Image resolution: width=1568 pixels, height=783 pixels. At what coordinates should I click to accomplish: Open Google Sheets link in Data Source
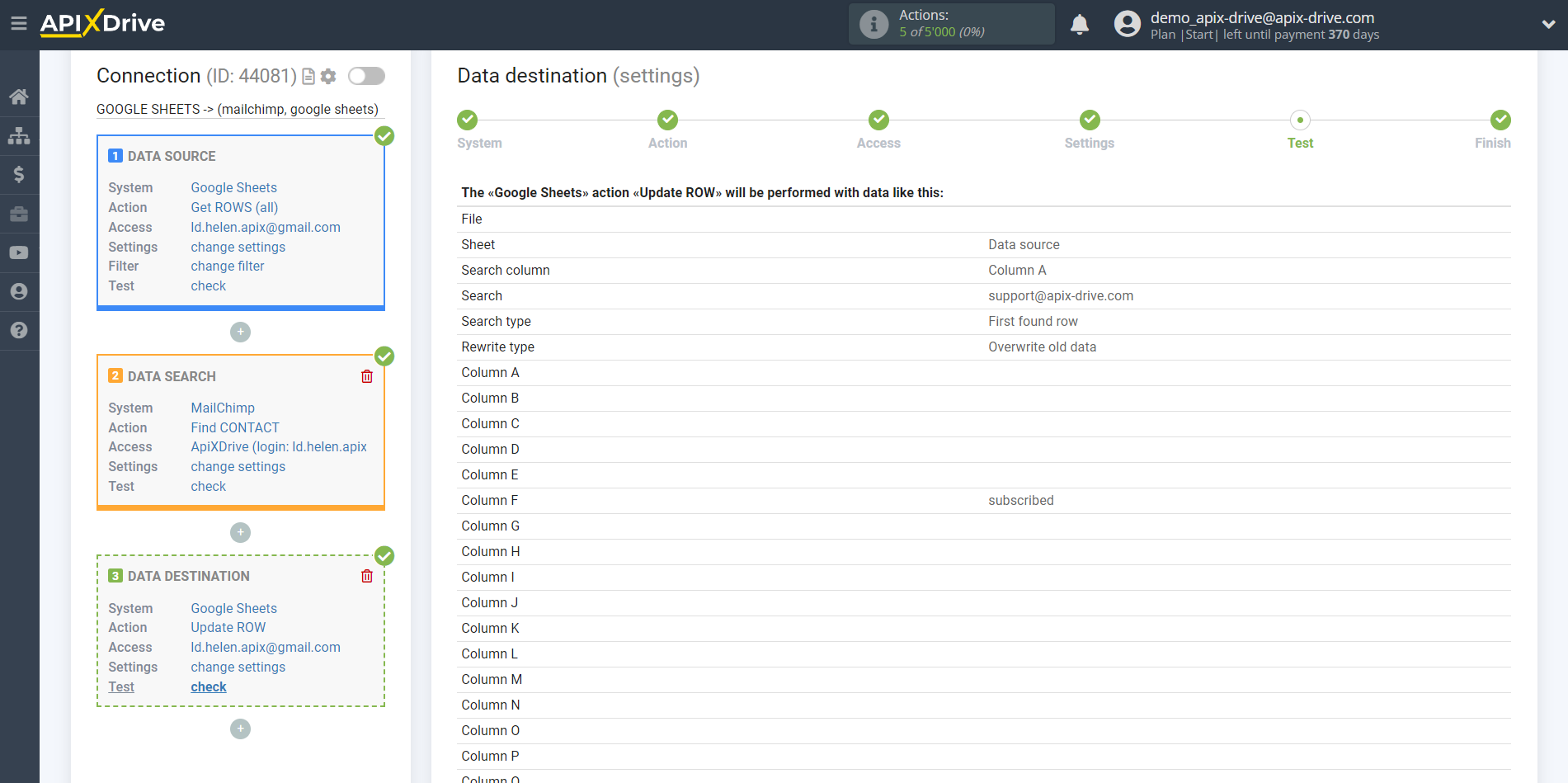click(x=233, y=187)
